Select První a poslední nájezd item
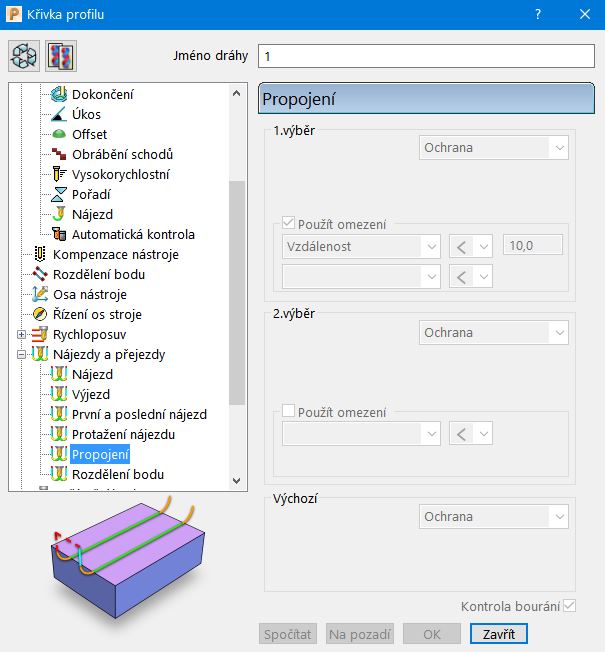Image resolution: width=605 pixels, height=652 pixels. click(x=139, y=414)
